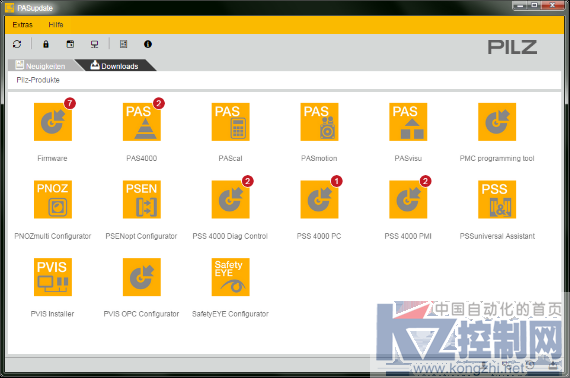Screen dimensions: 570x378
Task: Click the PASmotion label text
Action: tap(319, 158)
